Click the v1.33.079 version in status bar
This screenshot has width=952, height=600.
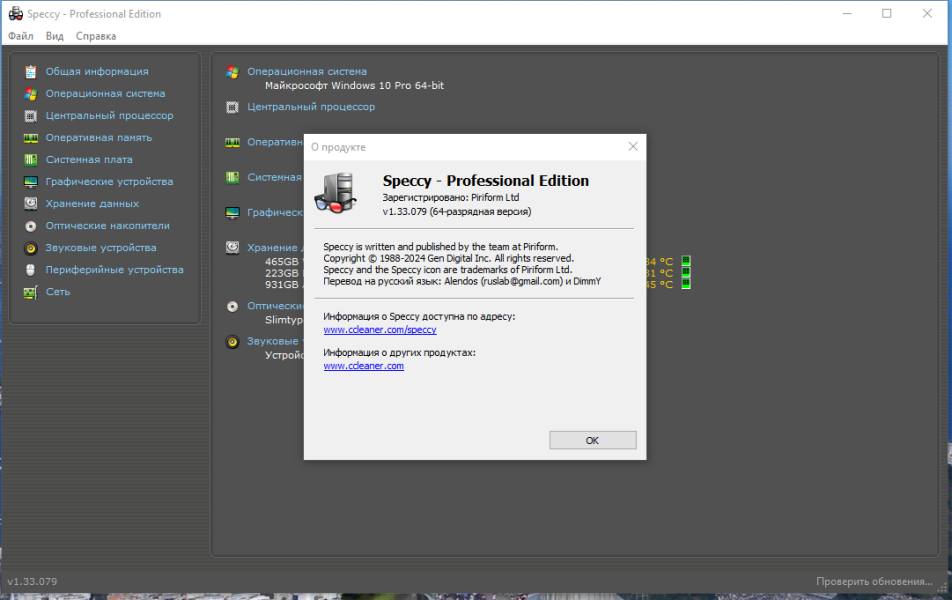coord(32,581)
